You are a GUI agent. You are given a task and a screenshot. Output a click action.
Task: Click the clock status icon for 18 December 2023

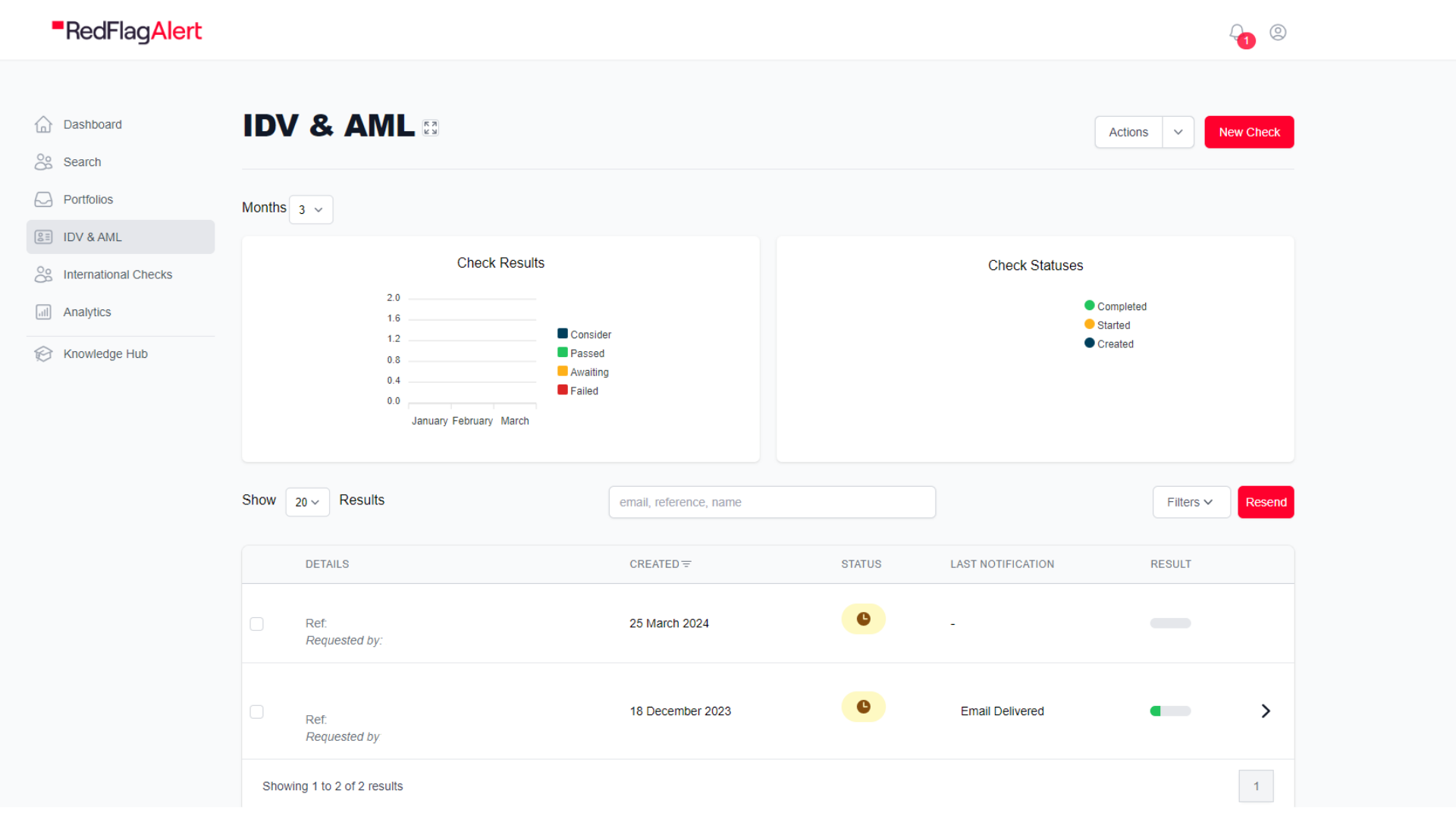863,707
